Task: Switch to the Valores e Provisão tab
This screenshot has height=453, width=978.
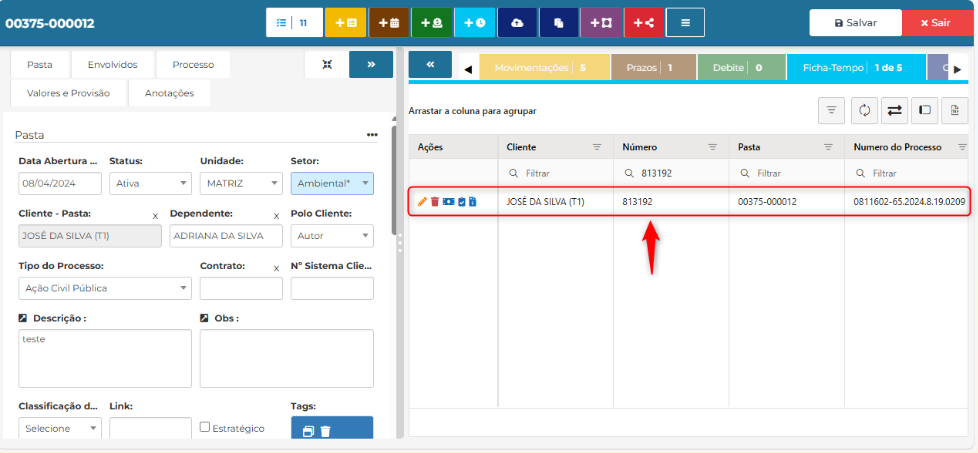Action: 69,93
